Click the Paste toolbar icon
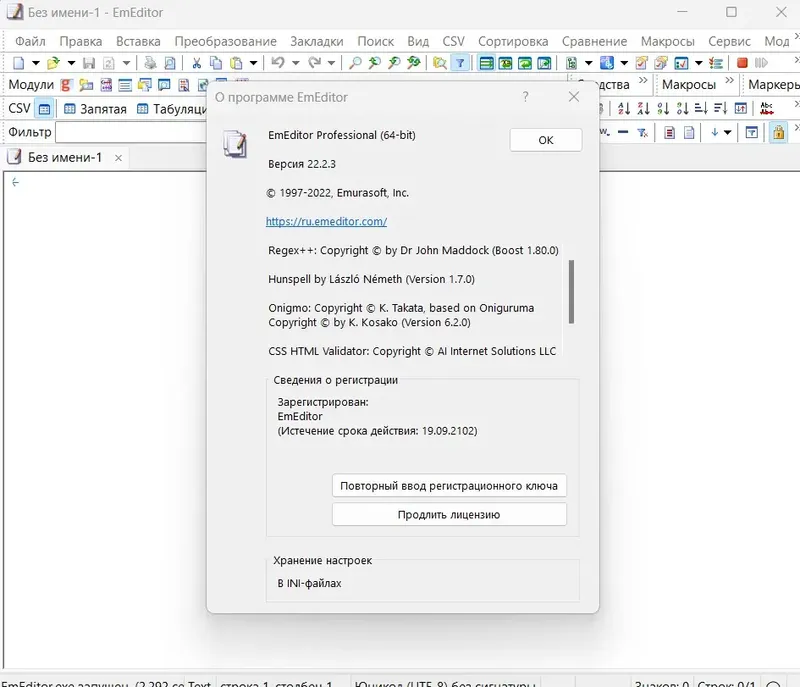This screenshot has width=800, height=687. coord(234,65)
